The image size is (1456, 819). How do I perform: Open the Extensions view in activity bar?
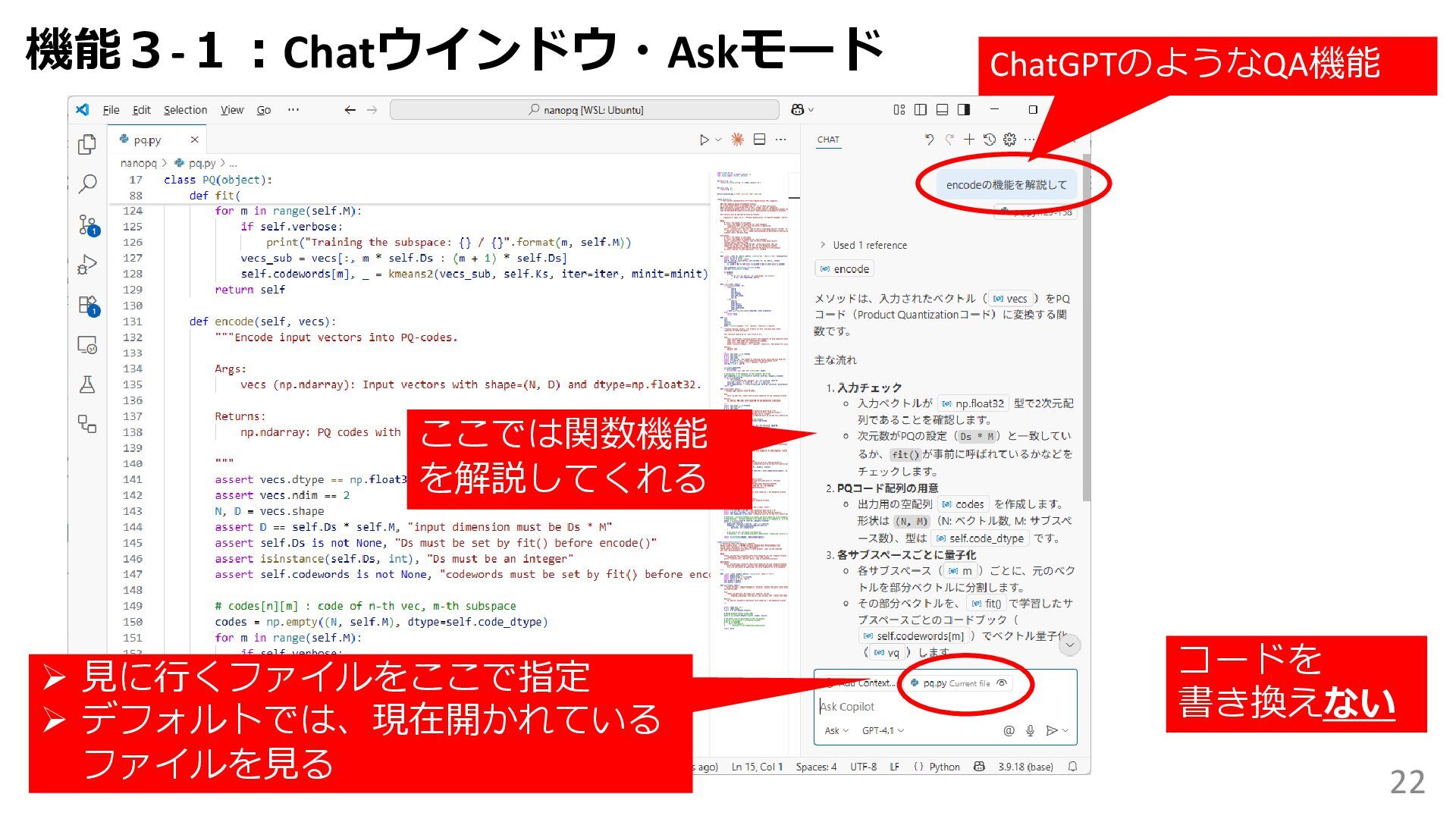(x=88, y=305)
